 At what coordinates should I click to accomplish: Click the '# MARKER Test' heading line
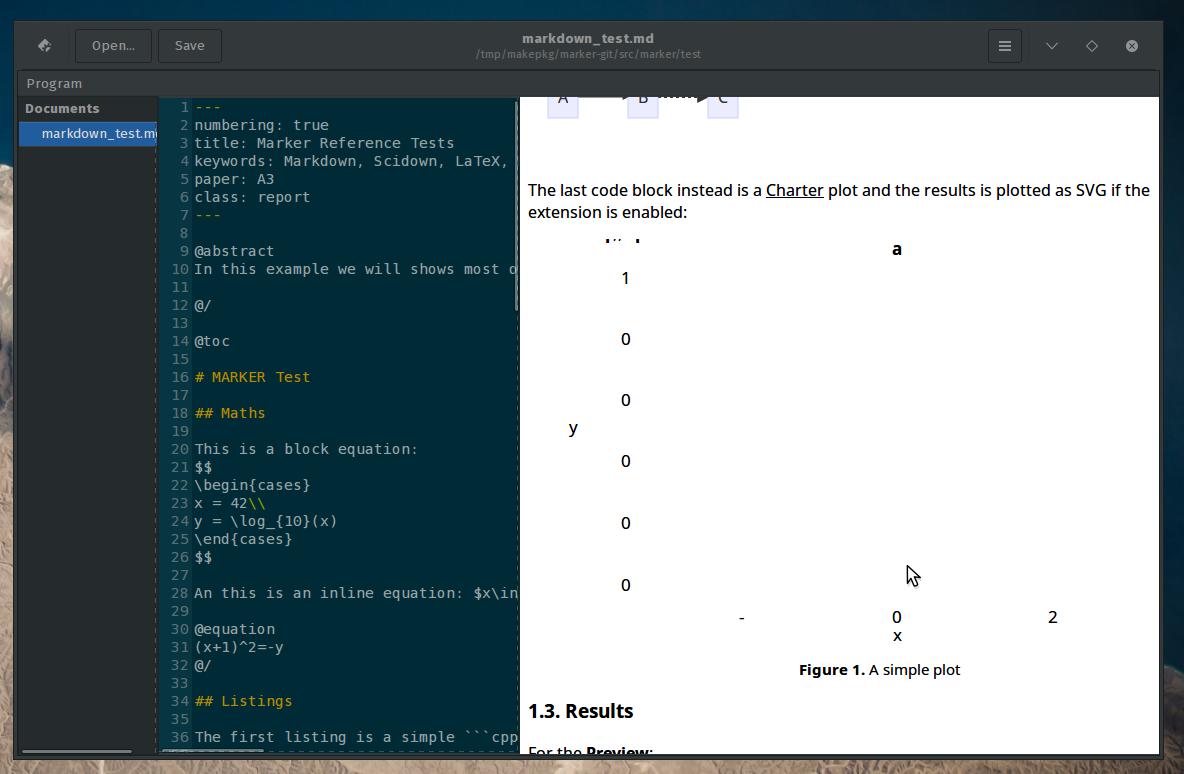pos(252,378)
